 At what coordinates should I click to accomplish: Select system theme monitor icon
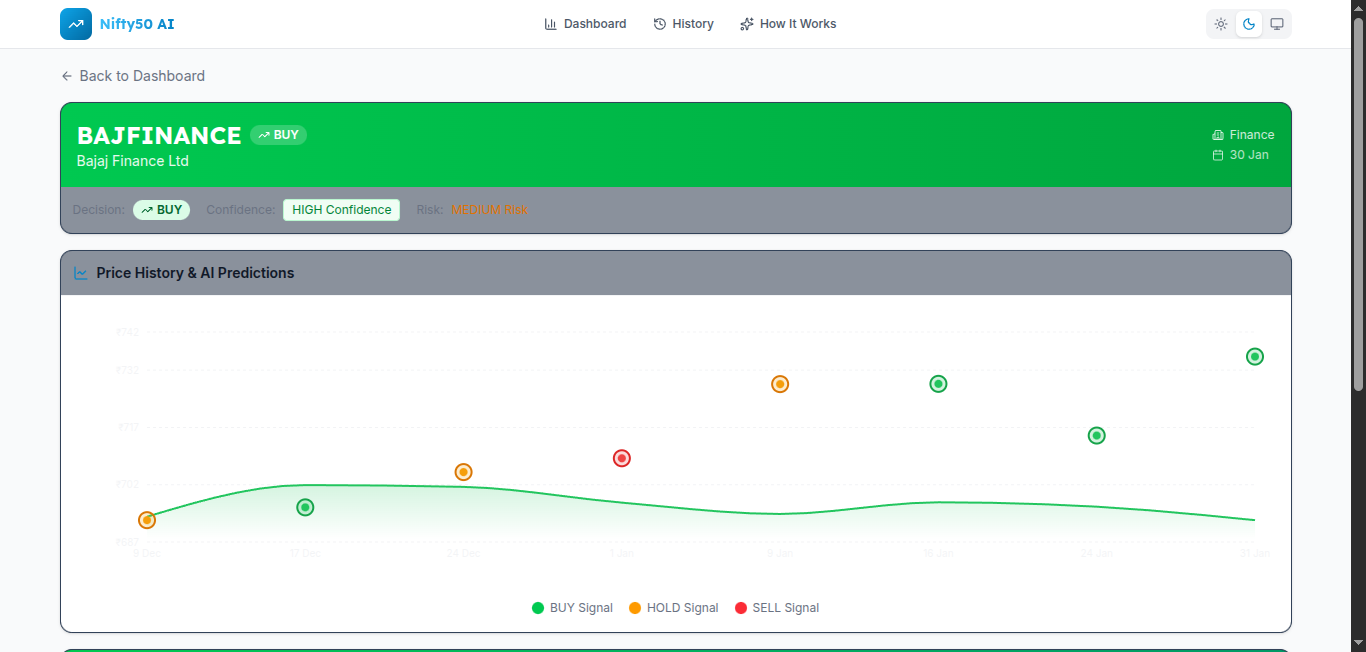1277,24
